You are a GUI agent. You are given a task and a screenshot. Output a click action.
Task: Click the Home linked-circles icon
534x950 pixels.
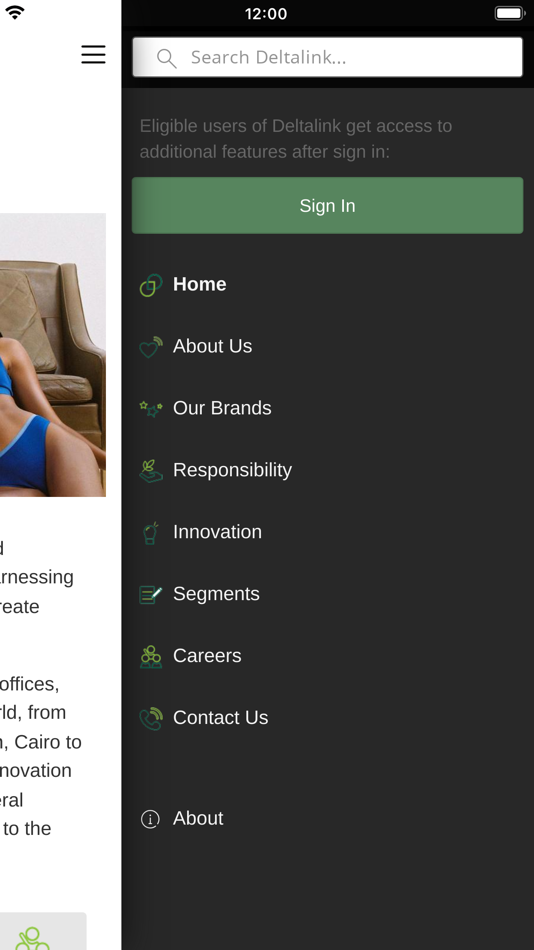151,285
